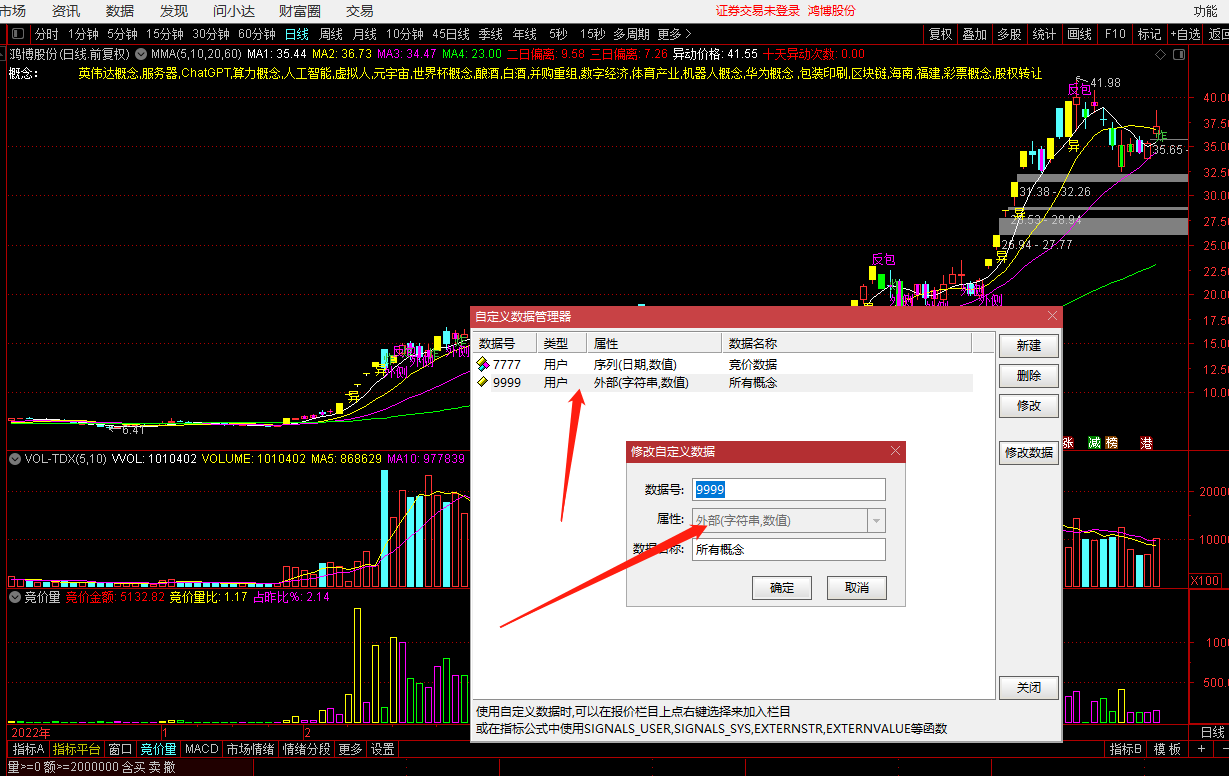The height and width of the screenshot is (776, 1229).
Task: Click the 修改数据 button
Action: tap(1029, 452)
